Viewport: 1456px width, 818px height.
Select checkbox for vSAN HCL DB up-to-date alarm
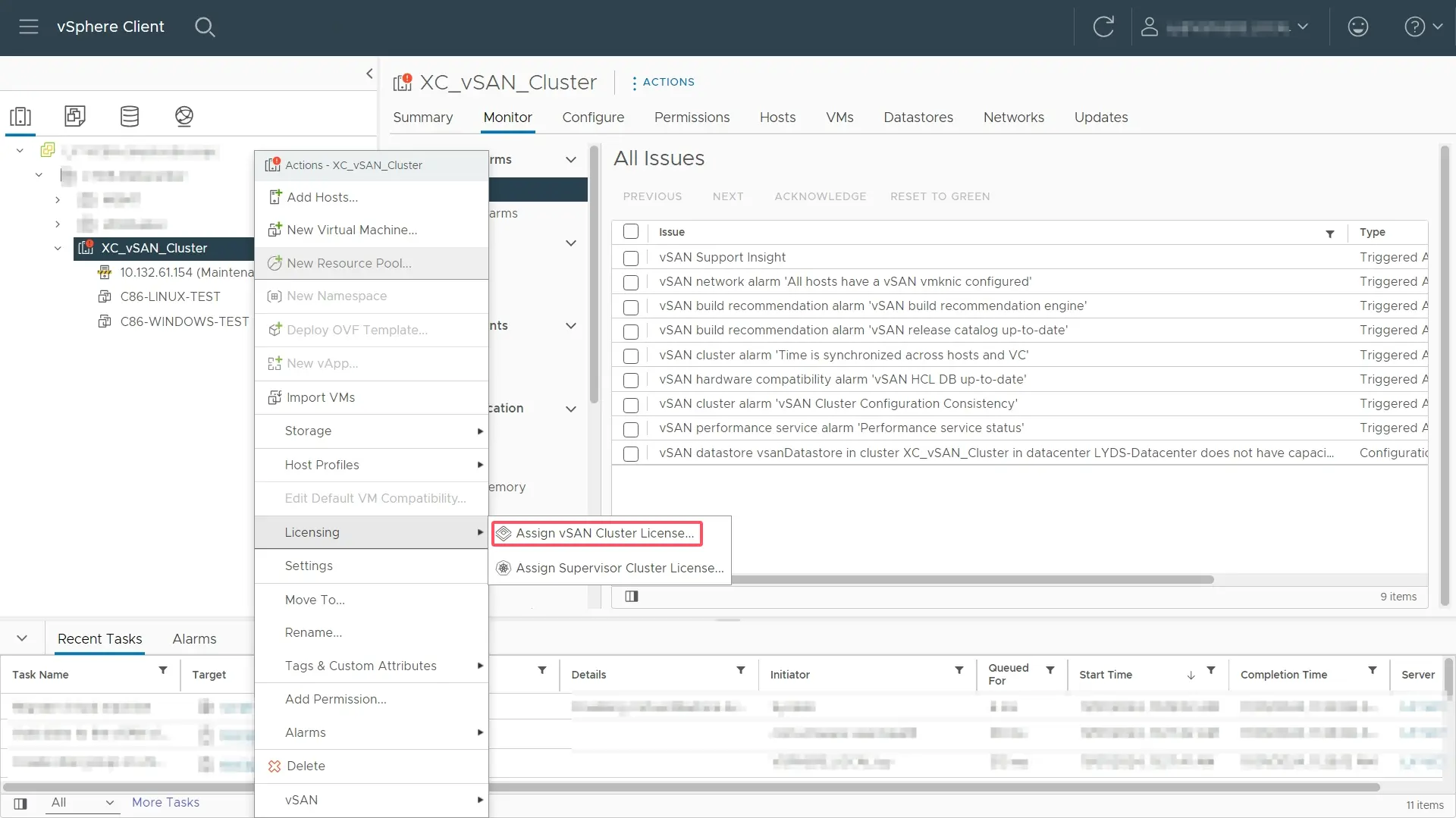[x=630, y=380]
